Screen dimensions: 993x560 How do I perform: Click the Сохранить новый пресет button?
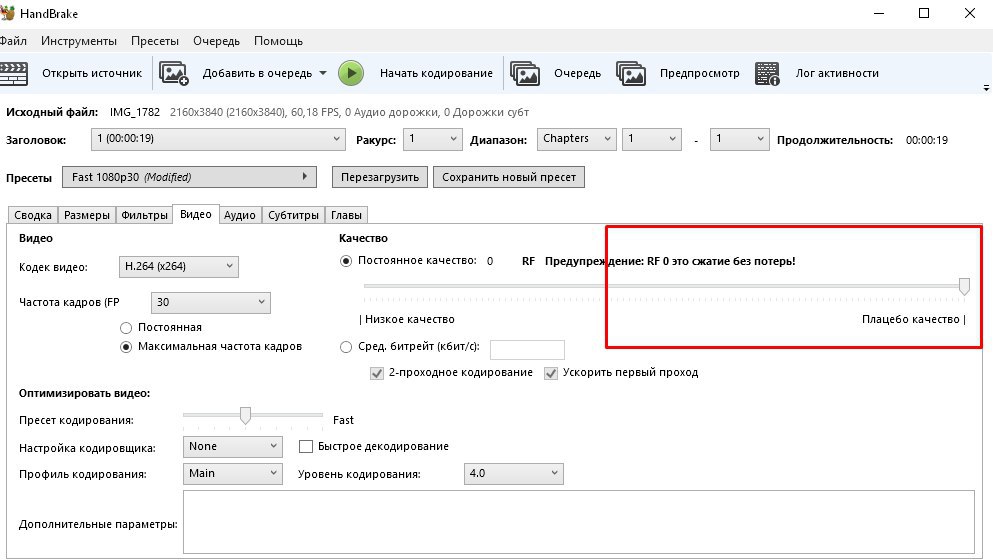(x=509, y=177)
